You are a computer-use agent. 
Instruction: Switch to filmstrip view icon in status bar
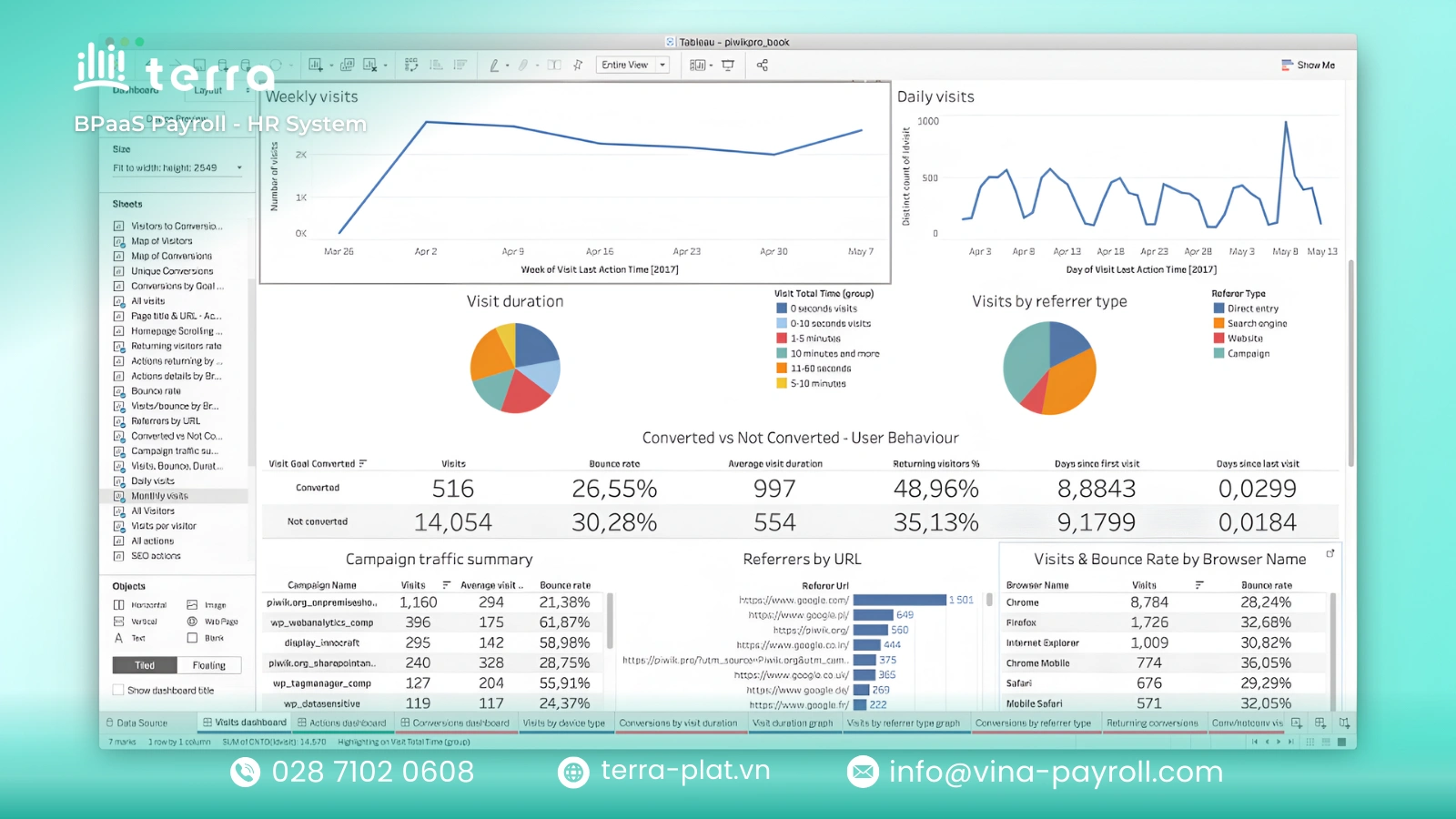coord(1326,742)
